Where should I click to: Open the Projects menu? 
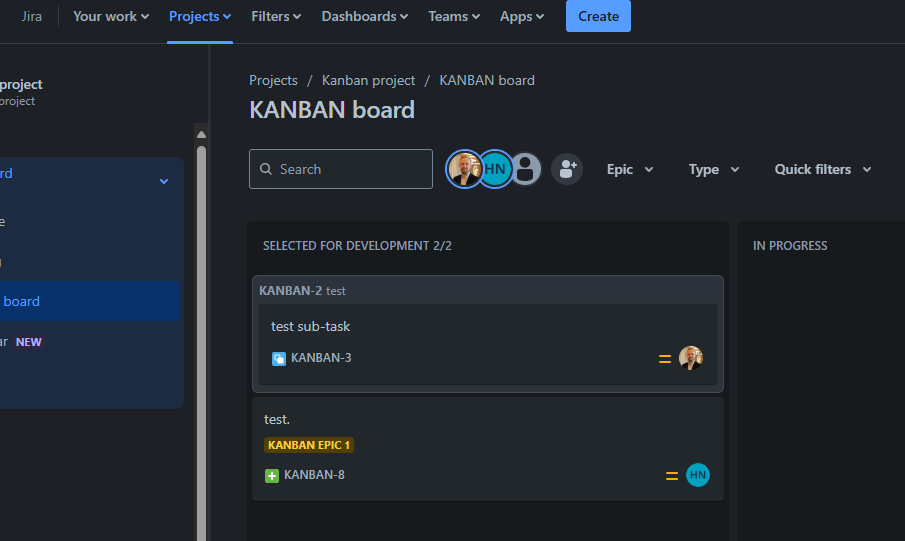pyautogui.click(x=200, y=16)
